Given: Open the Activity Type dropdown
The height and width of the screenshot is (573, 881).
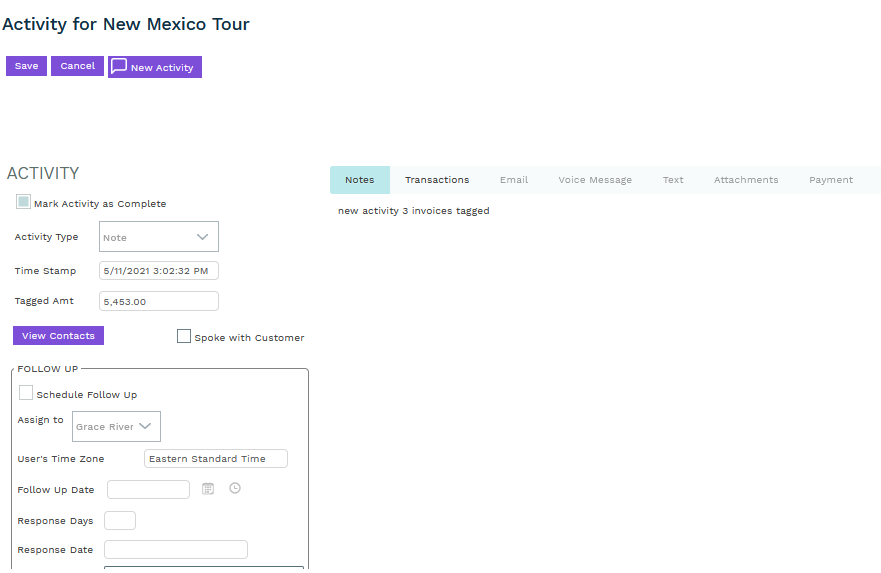Looking at the screenshot, I should (x=159, y=237).
